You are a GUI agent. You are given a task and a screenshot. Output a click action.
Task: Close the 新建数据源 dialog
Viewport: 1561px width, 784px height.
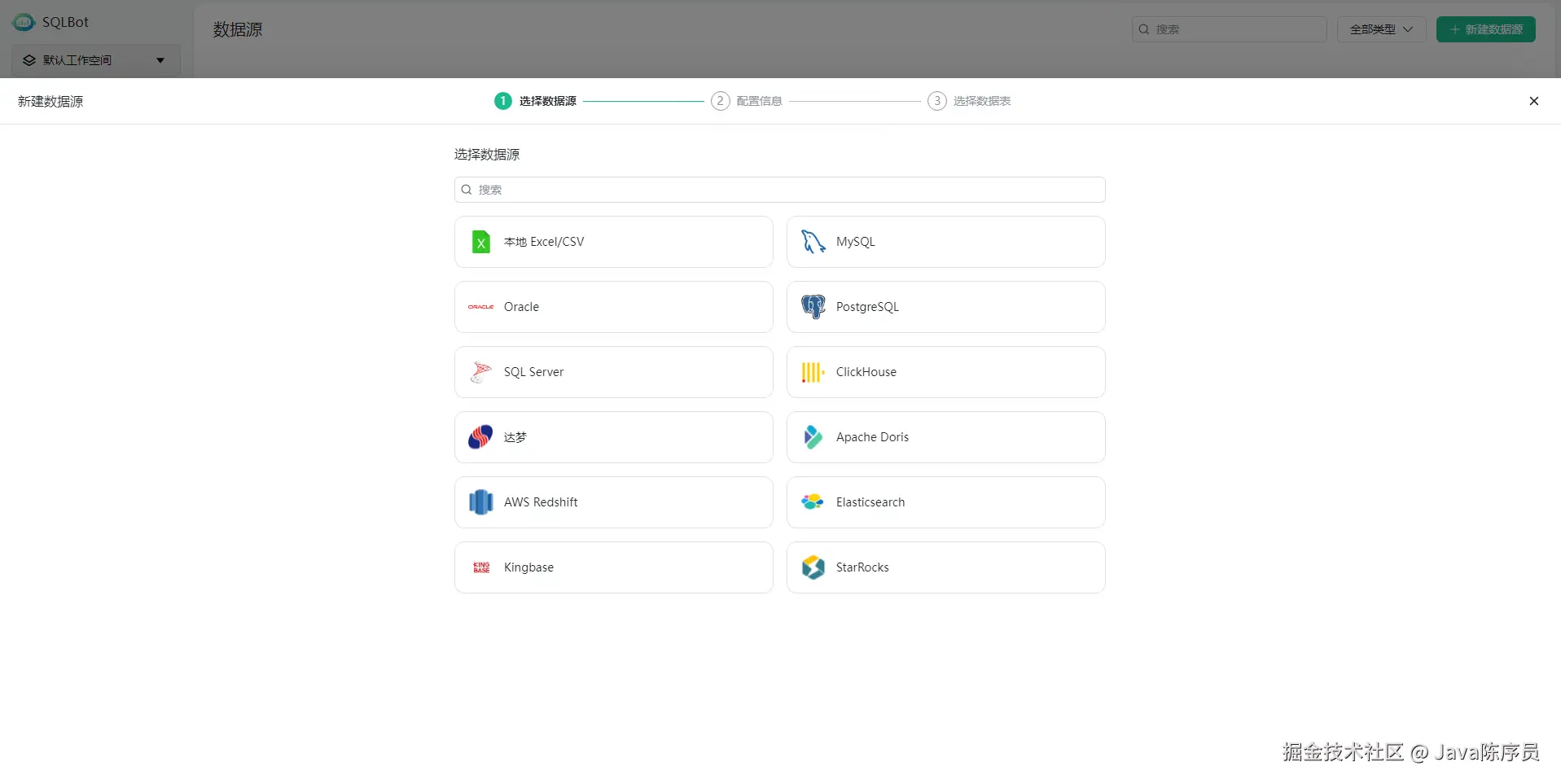[x=1534, y=101]
